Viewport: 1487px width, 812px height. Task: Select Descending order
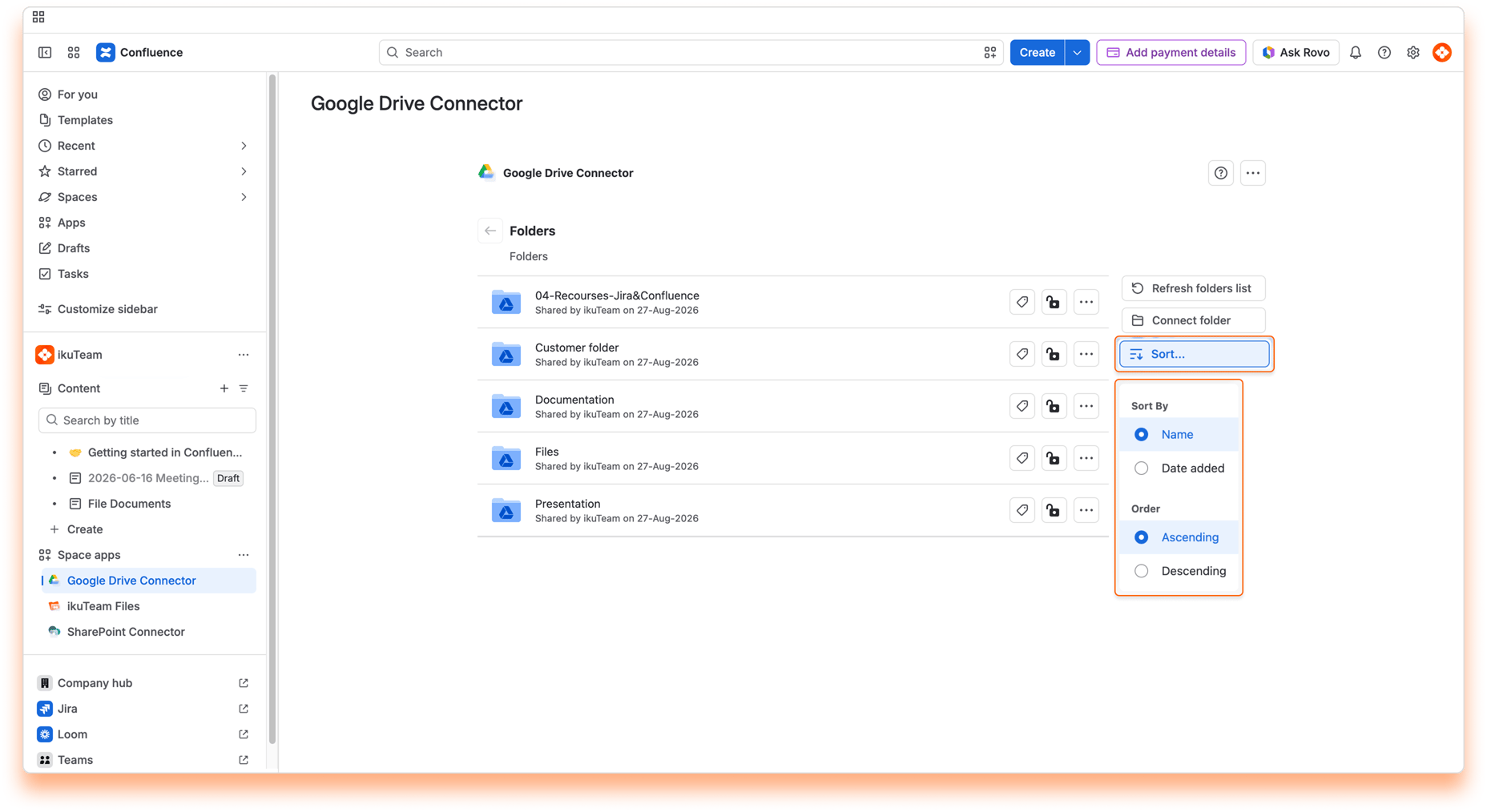1179,571
